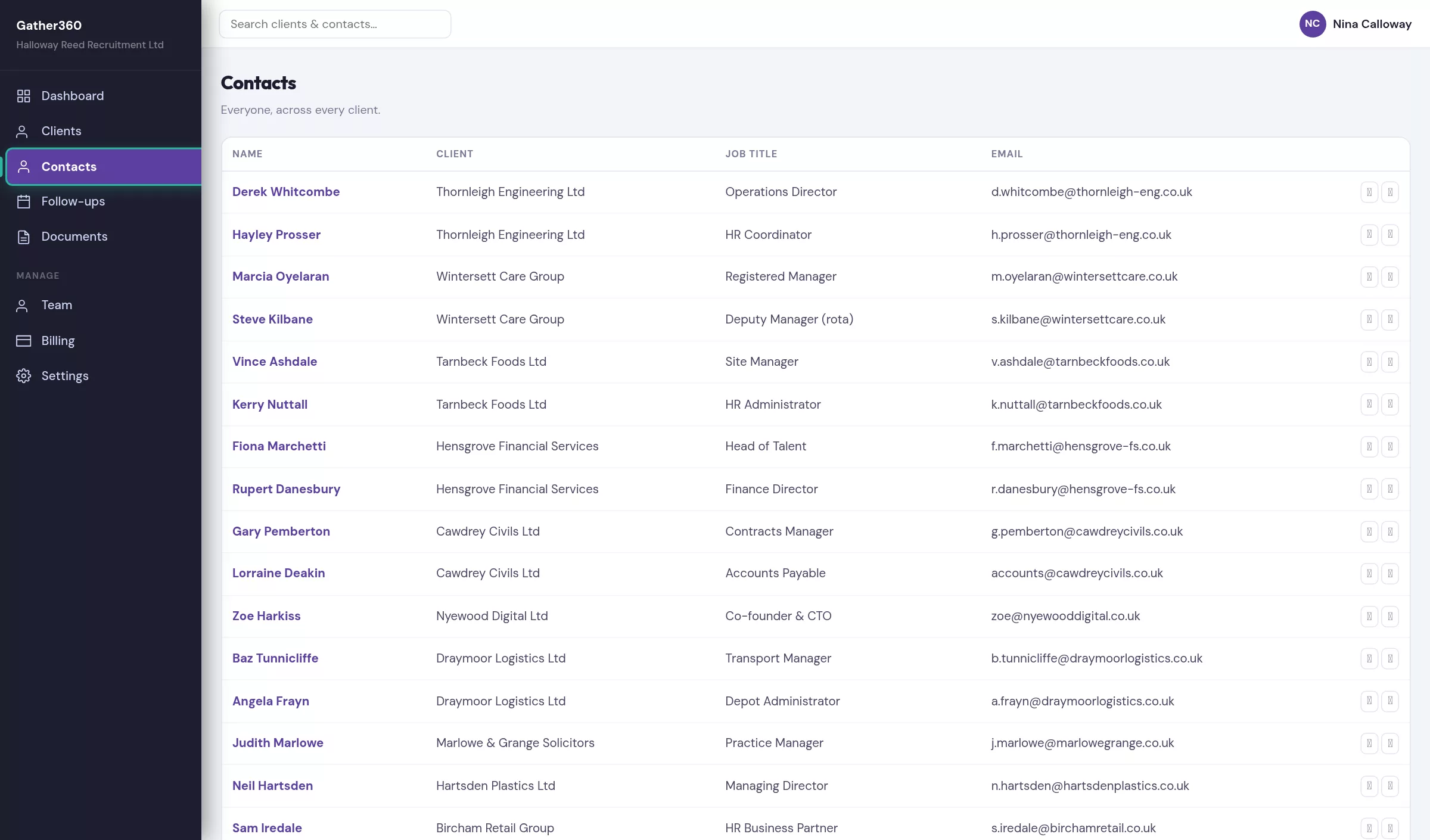Click left action button in Hayley Prosser row
The image size is (1430, 840).
[x=1369, y=234]
